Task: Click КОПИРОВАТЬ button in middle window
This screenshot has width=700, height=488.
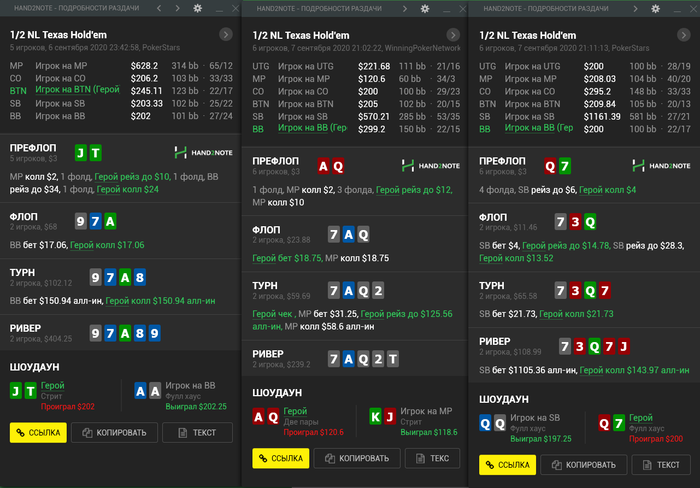Action: pos(357,458)
